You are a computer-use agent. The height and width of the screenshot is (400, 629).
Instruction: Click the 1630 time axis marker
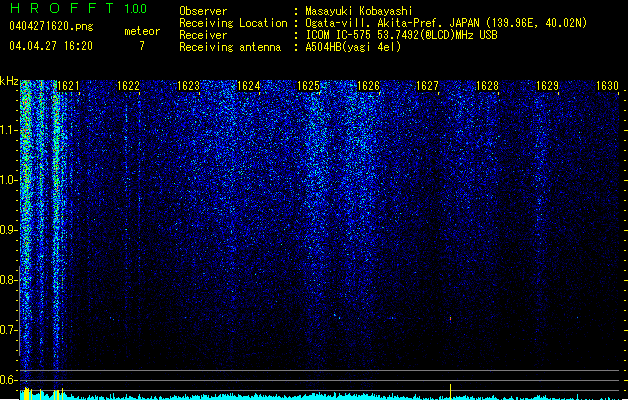tap(607, 86)
